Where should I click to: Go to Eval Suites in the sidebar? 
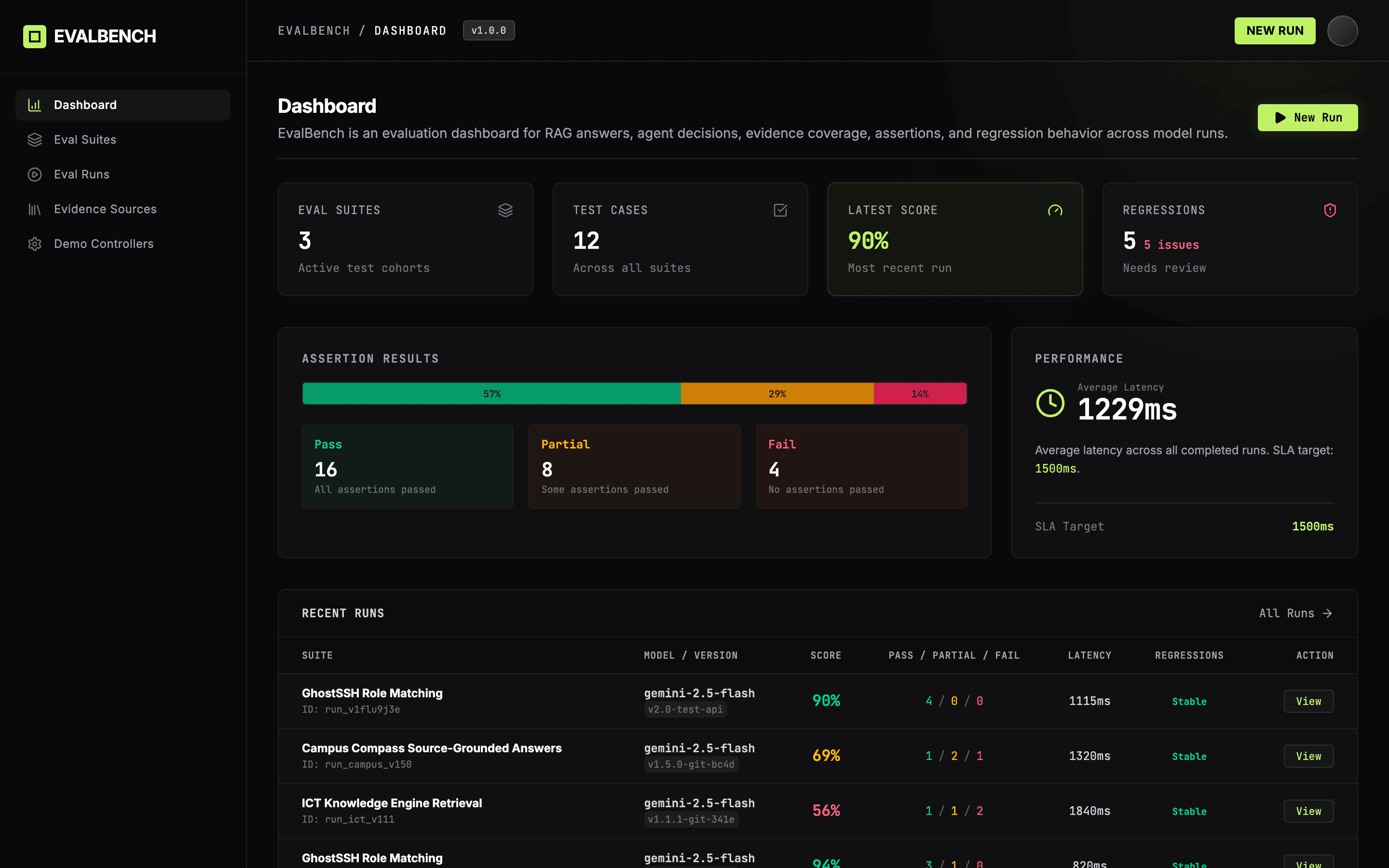pos(123,139)
